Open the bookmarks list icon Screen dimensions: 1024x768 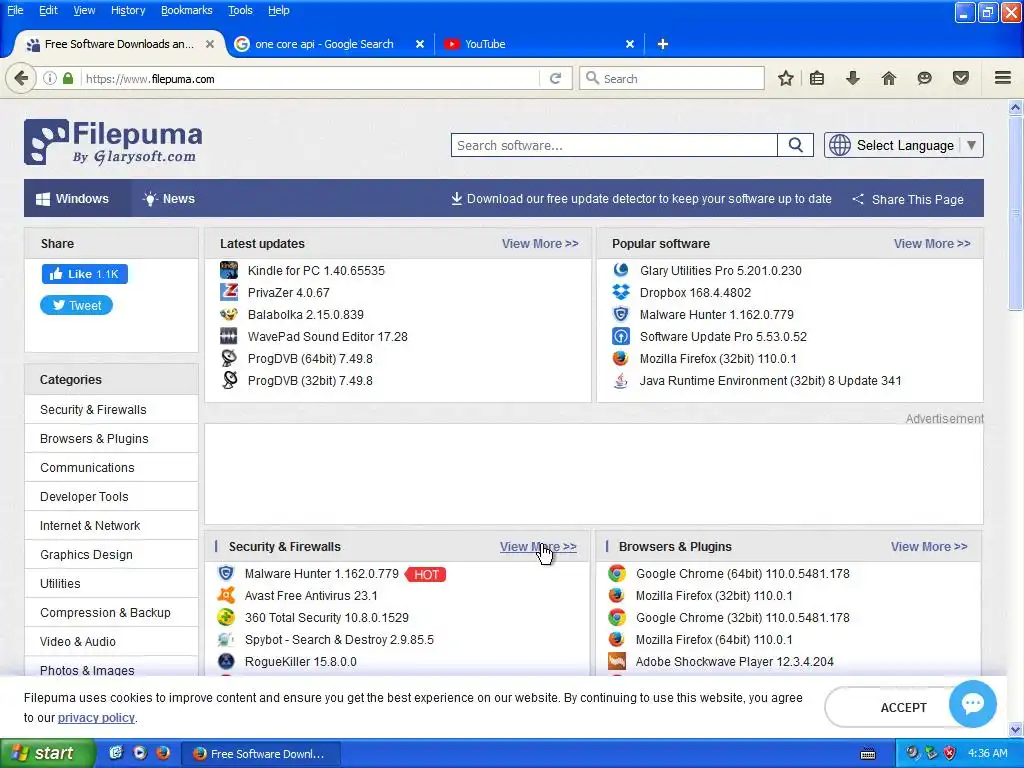click(x=817, y=78)
